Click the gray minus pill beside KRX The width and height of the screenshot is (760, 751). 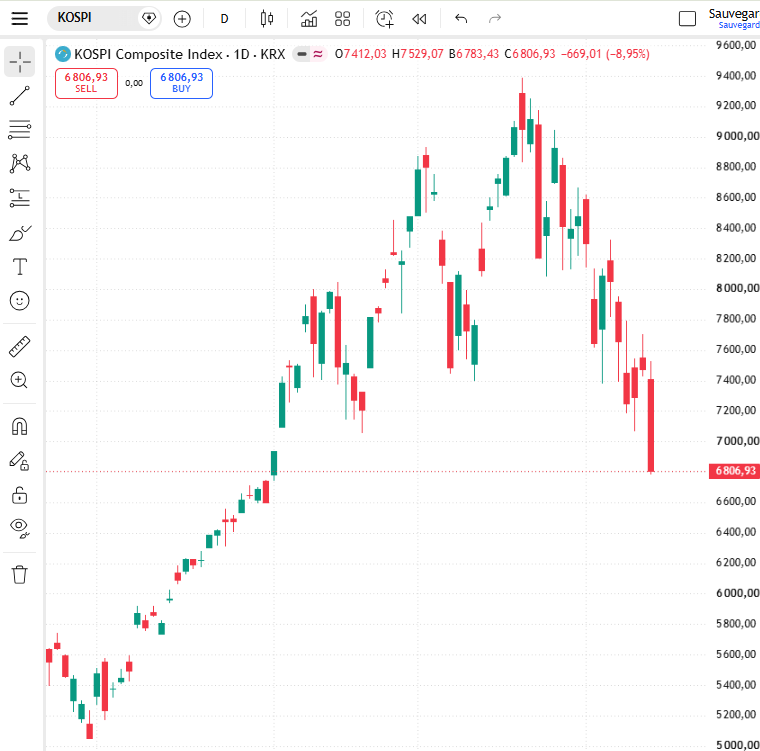[x=301, y=54]
